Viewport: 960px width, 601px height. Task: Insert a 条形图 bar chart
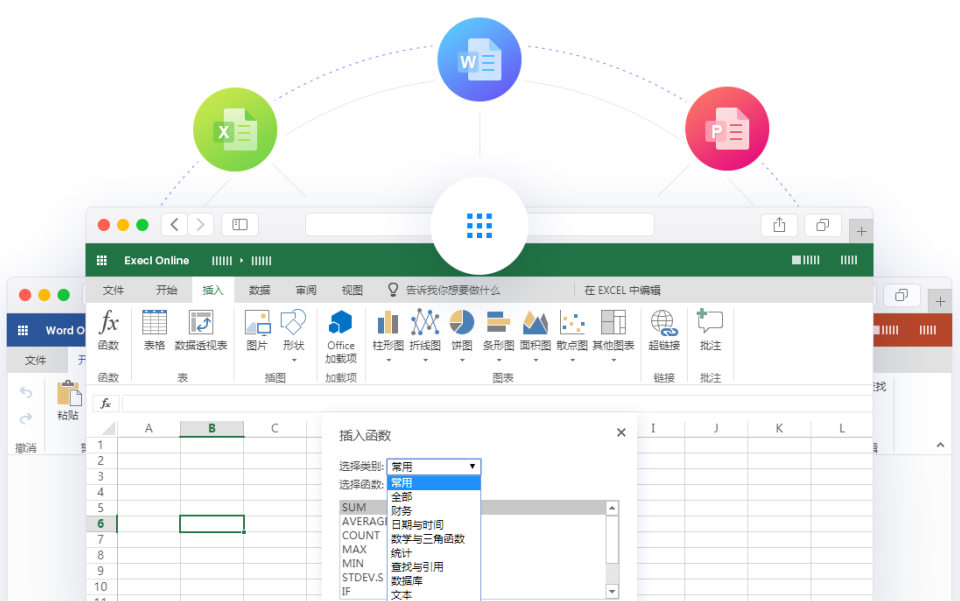(498, 335)
